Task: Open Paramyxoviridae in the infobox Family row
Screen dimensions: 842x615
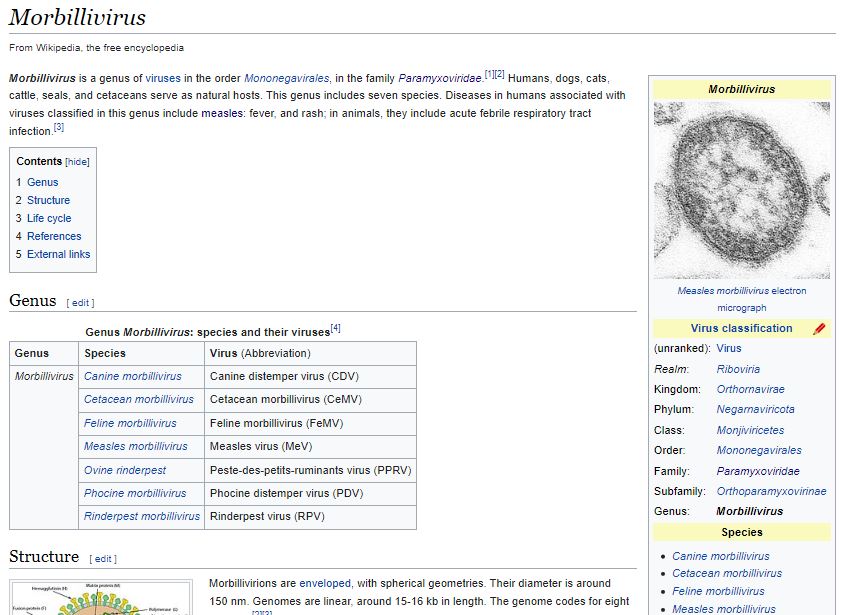Action: point(758,472)
